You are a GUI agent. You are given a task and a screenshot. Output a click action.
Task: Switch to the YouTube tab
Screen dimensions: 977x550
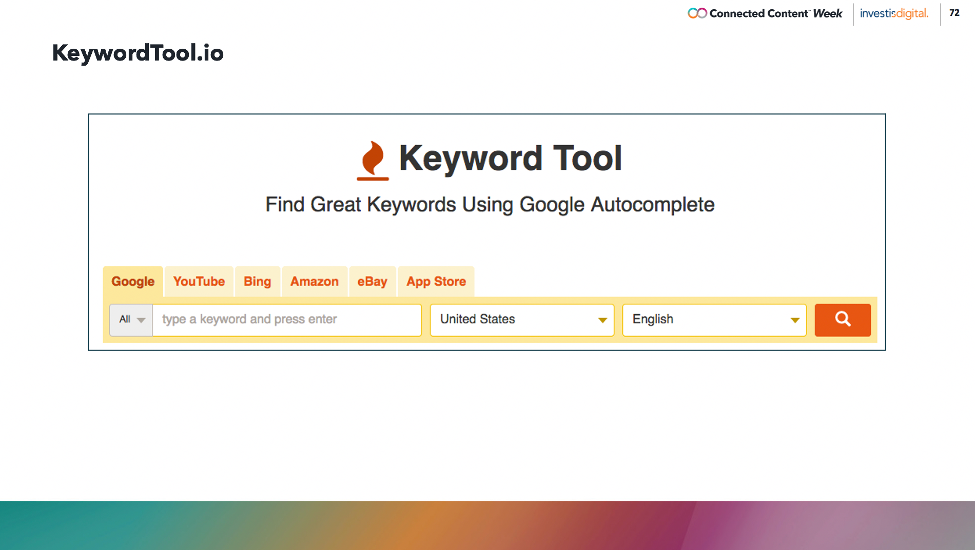pos(199,282)
